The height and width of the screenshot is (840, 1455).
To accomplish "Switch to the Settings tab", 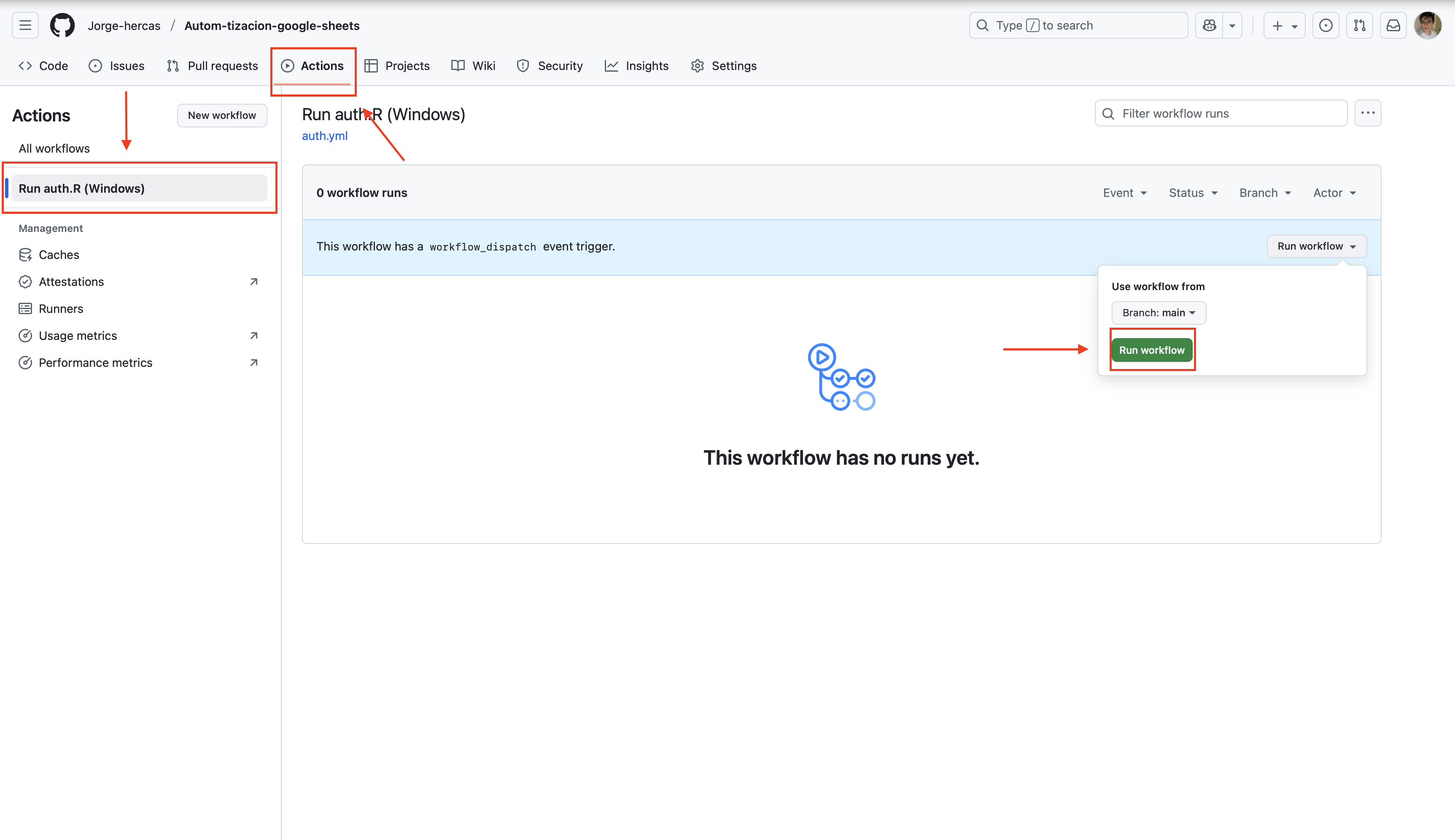I will 723,66.
